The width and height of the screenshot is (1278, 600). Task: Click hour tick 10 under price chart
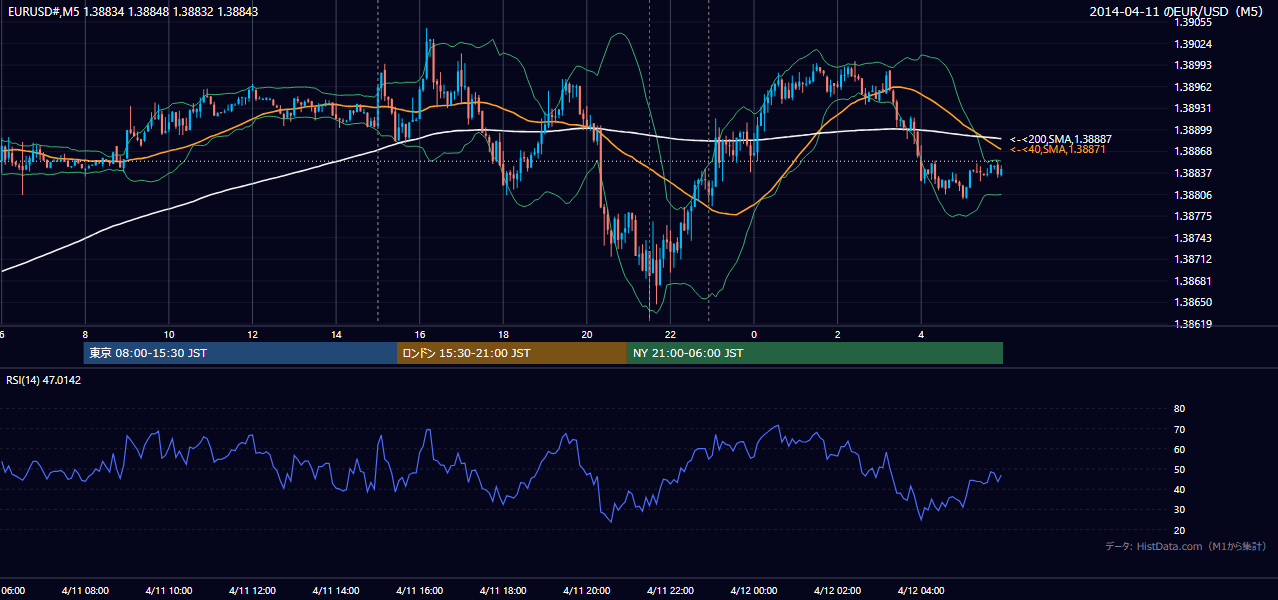click(169, 335)
